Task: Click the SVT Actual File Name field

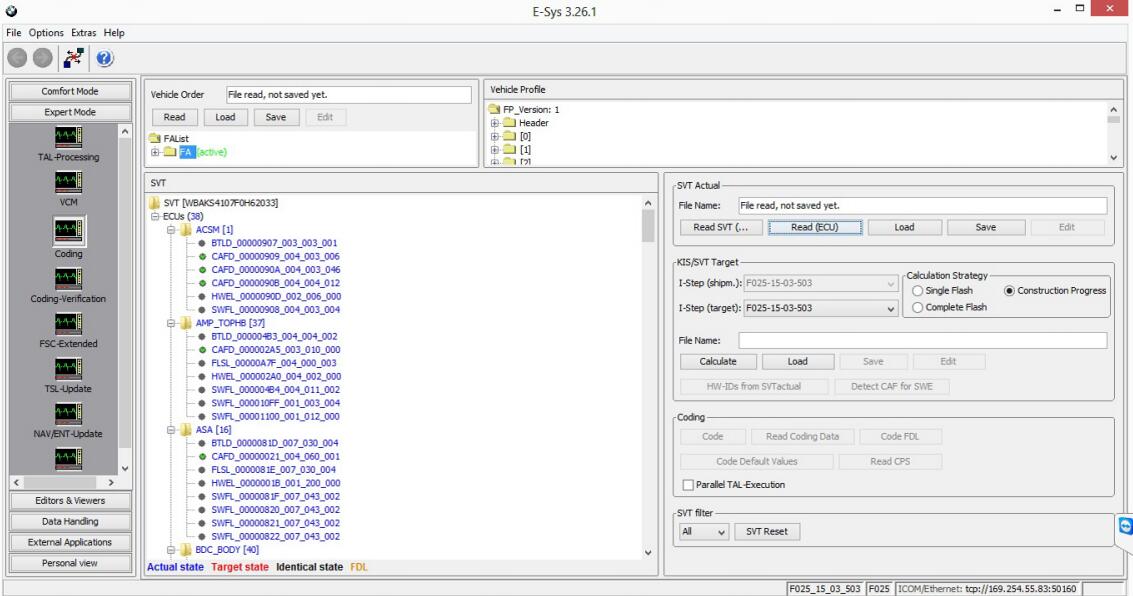Action: click(x=922, y=206)
